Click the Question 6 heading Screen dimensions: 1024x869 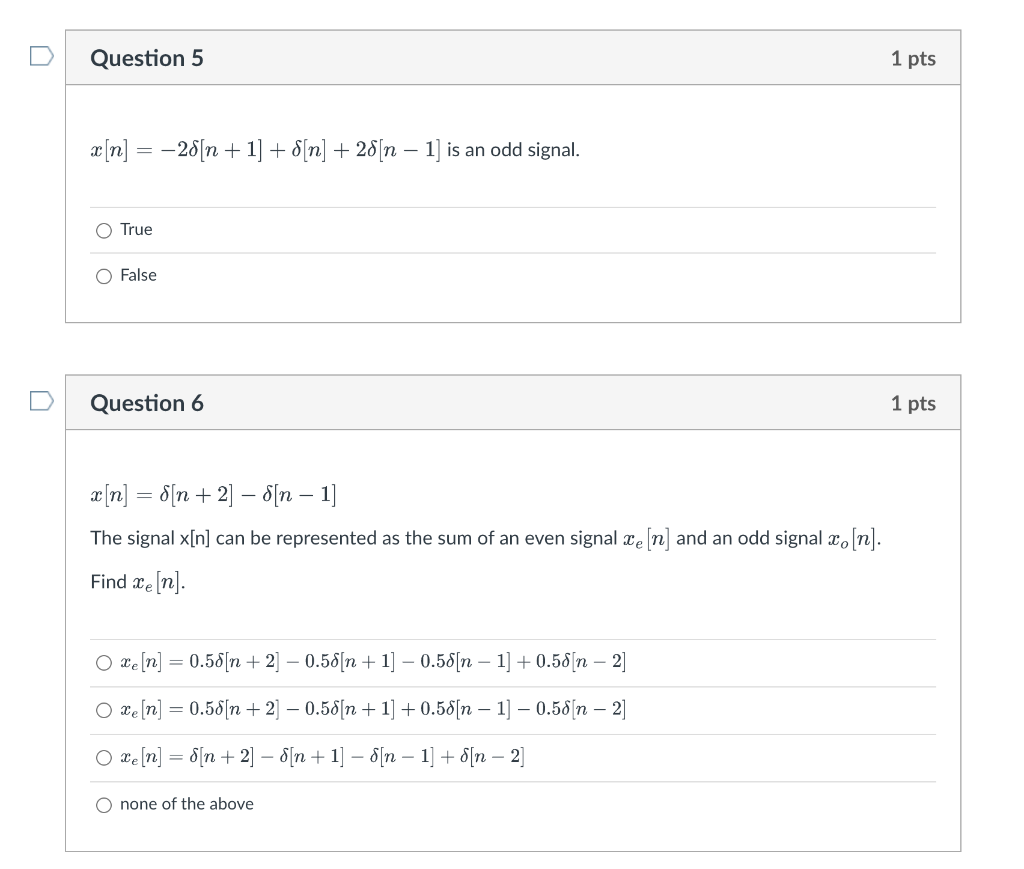[147, 403]
